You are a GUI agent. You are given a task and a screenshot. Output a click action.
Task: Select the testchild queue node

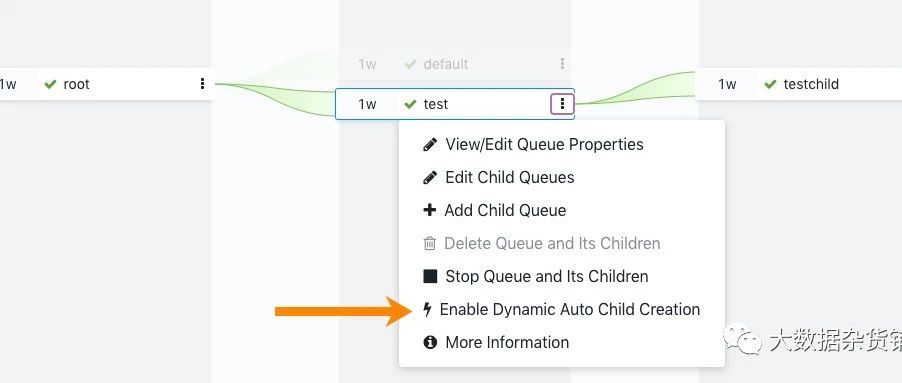[798, 84]
